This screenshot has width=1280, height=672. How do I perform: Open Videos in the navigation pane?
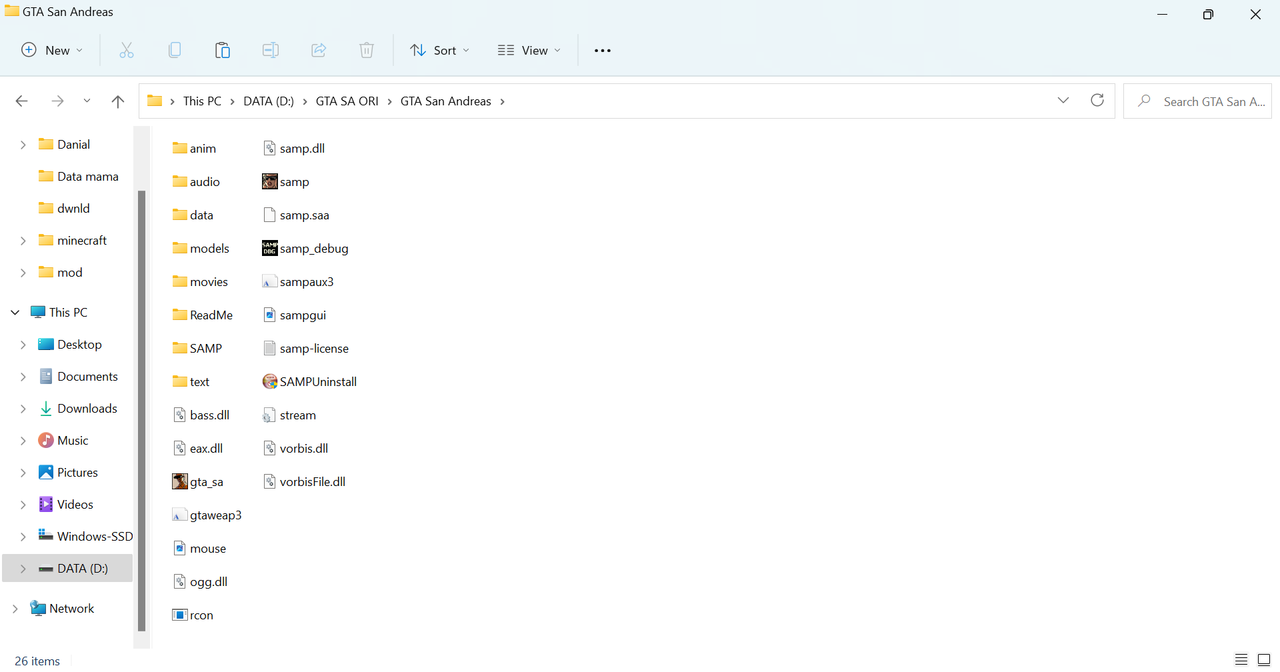coord(75,504)
